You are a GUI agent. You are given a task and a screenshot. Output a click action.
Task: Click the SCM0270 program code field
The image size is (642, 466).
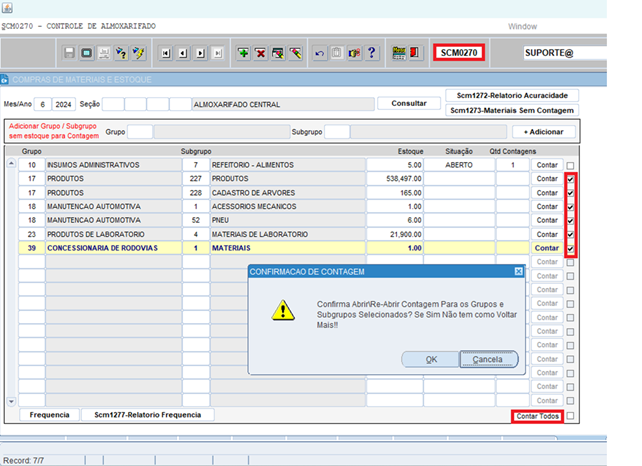click(x=459, y=52)
